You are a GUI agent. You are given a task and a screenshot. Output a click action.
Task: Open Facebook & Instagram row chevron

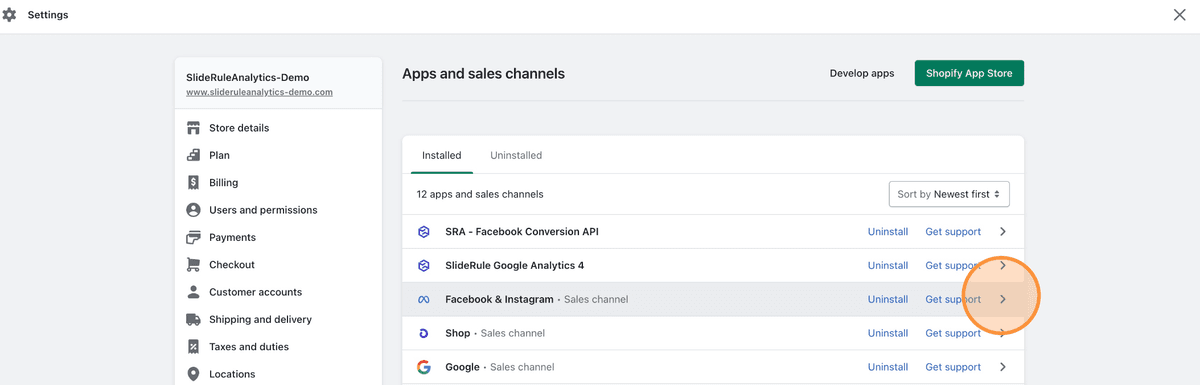[1003, 299]
